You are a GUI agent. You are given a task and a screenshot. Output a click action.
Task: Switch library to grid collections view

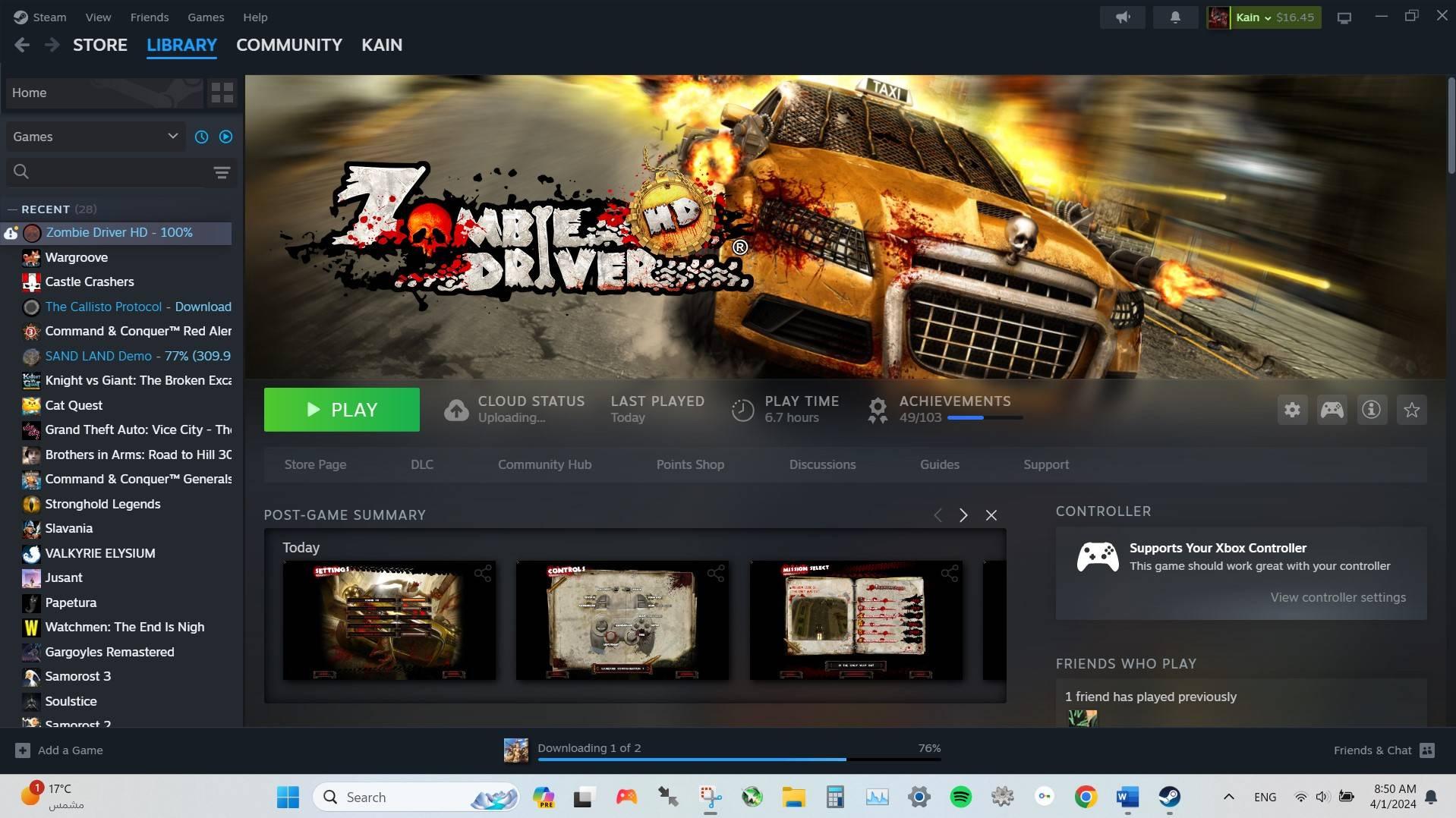click(222, 93)
